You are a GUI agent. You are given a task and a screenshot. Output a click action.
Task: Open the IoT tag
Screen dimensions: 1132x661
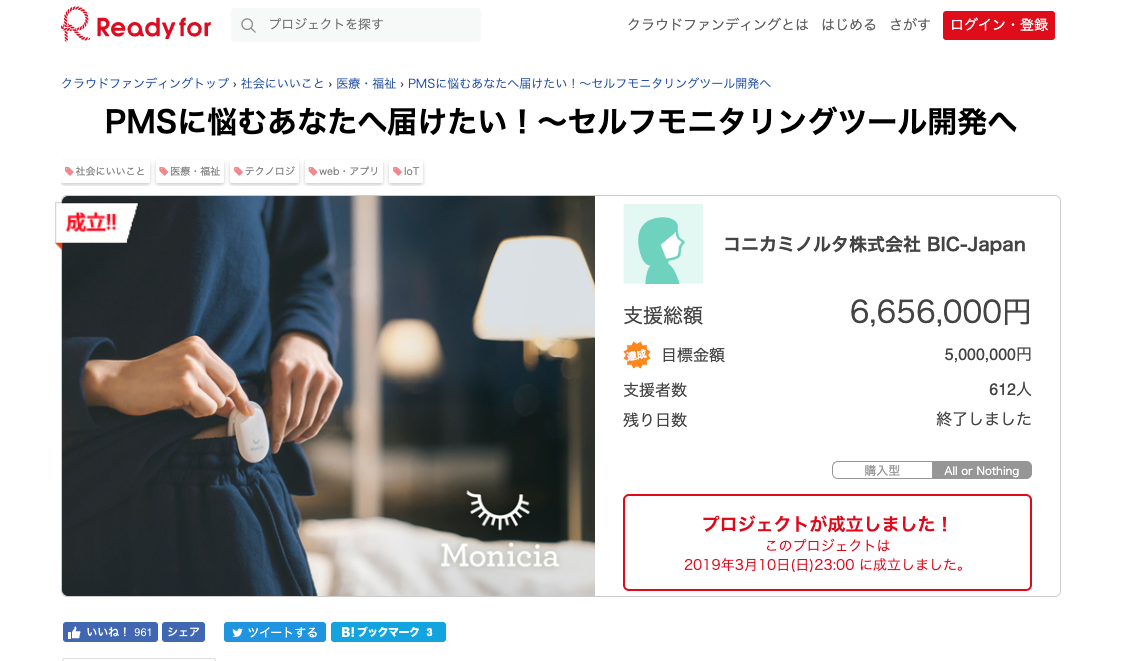pyautogui.click(x=406, y=171)
